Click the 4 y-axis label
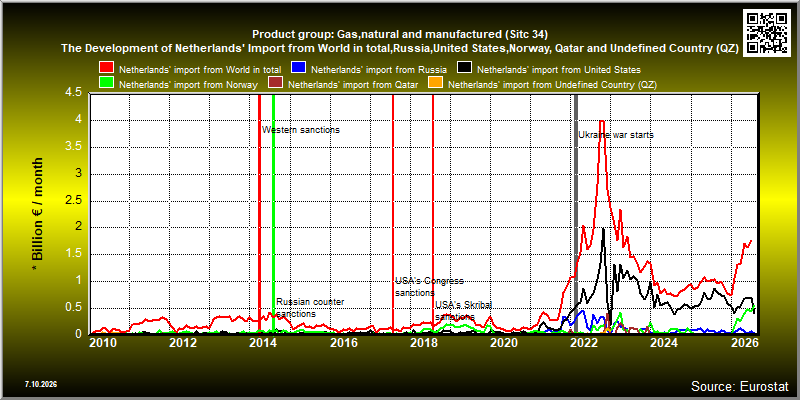Viewport: 800px width, 400px height. 79,120
